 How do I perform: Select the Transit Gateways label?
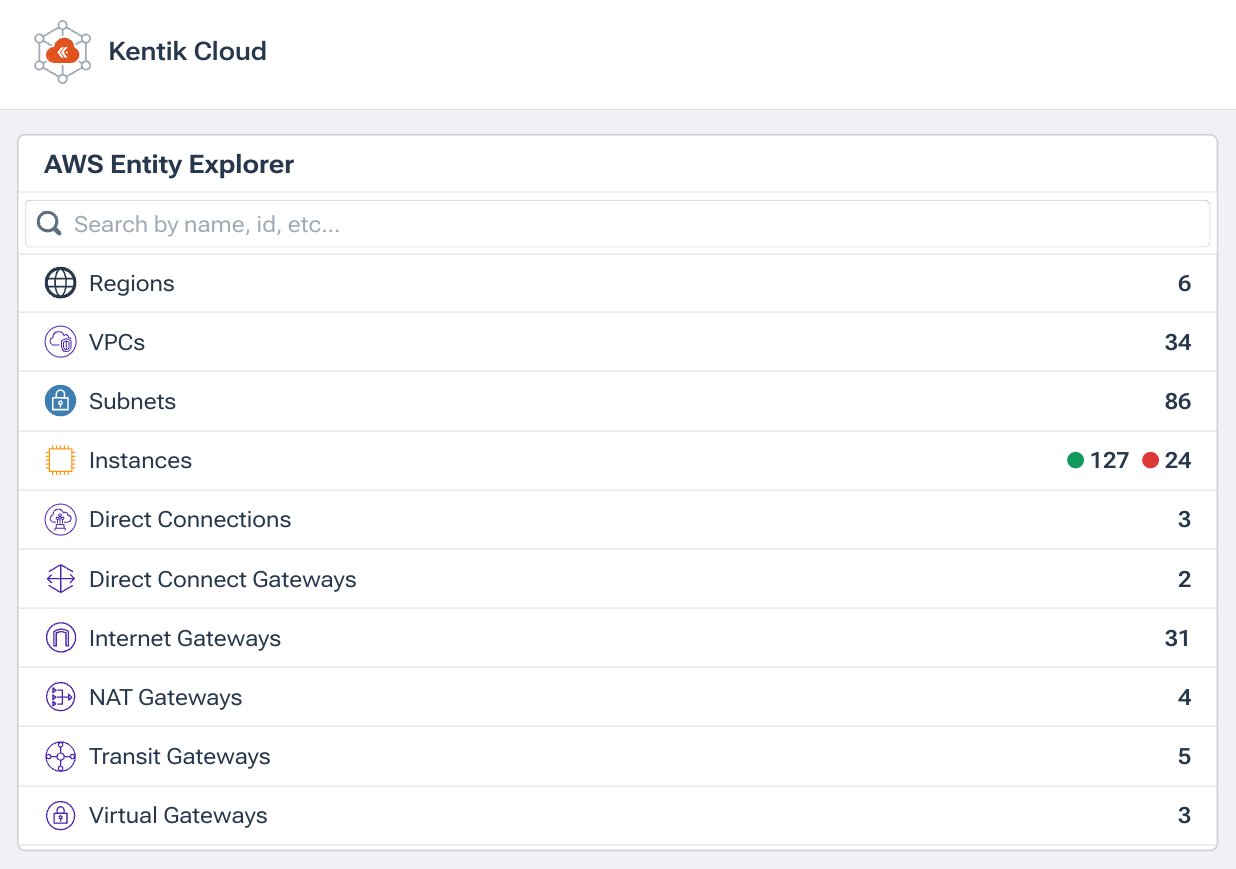[179, 756]
